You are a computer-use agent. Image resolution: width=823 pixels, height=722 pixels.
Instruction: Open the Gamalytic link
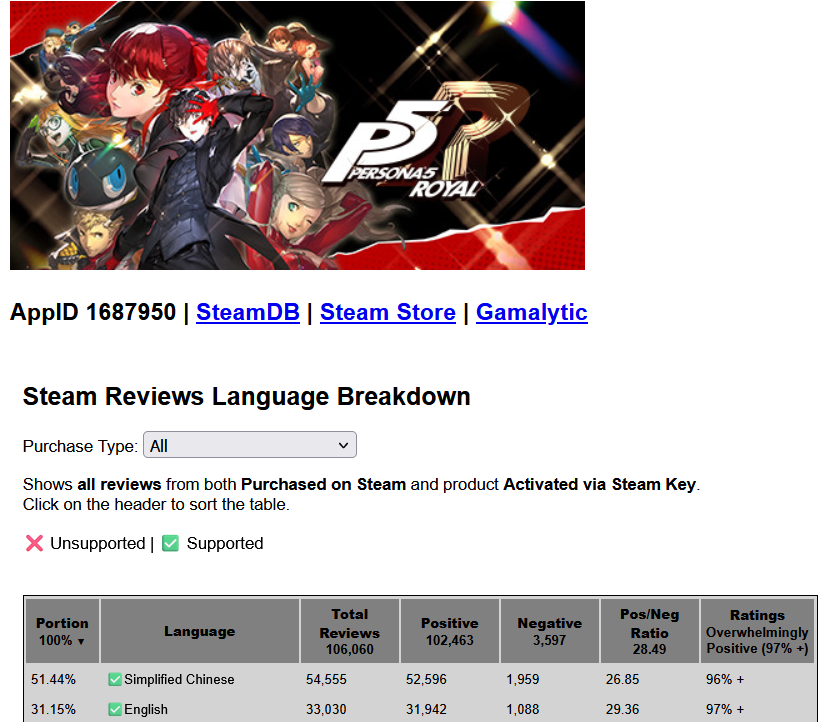[x=532, y=312]
